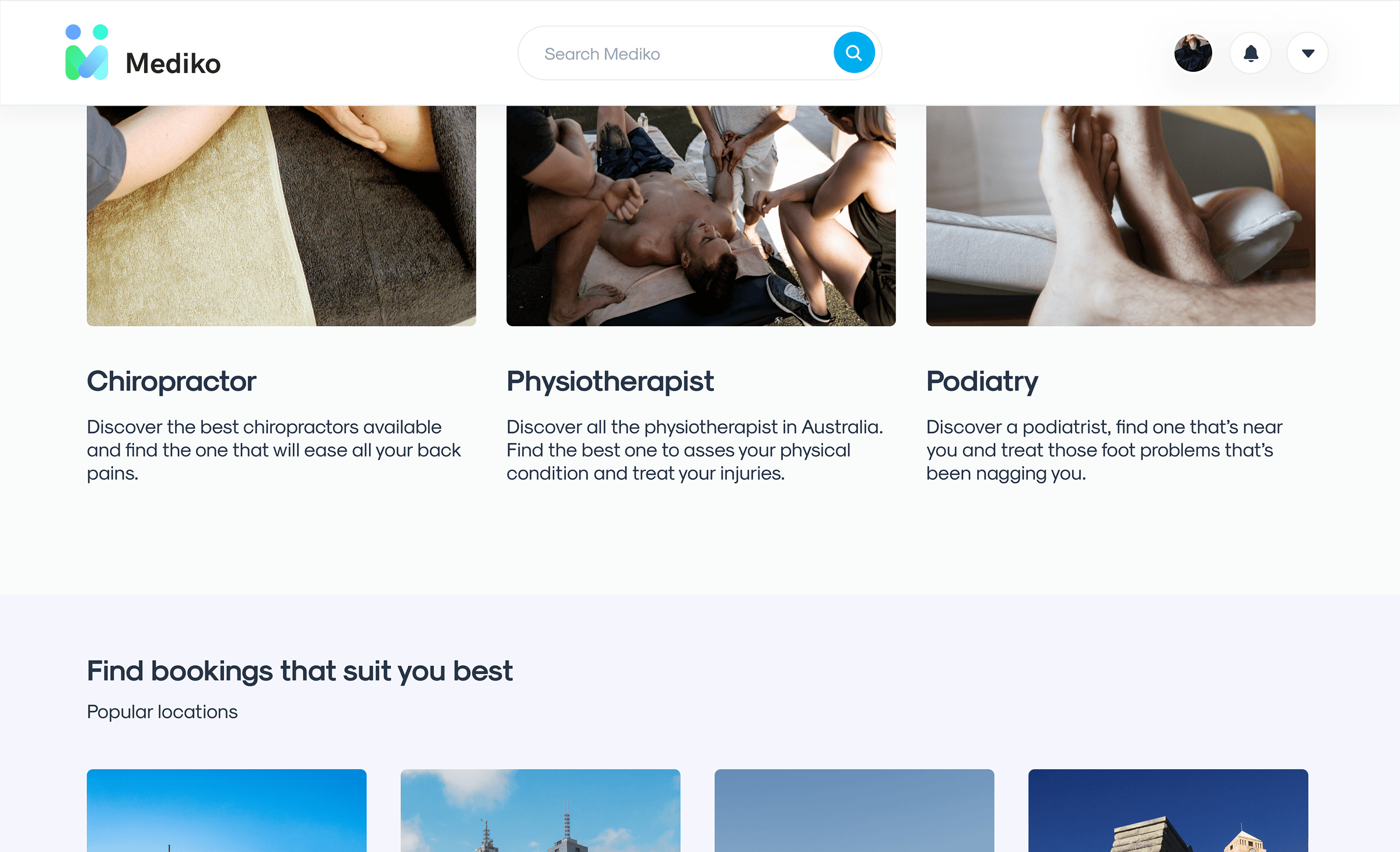
Task: Click the Mediko logo icon
Action: [x=87, y=53]
